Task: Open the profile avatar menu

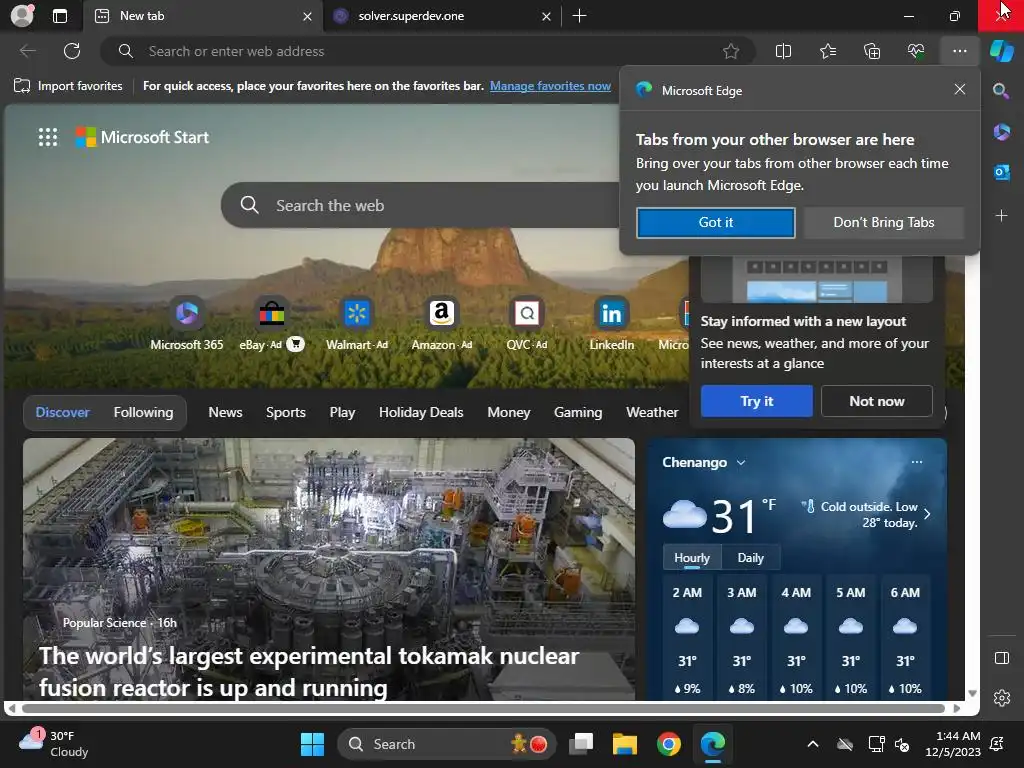Action: (x=22, y=16)
